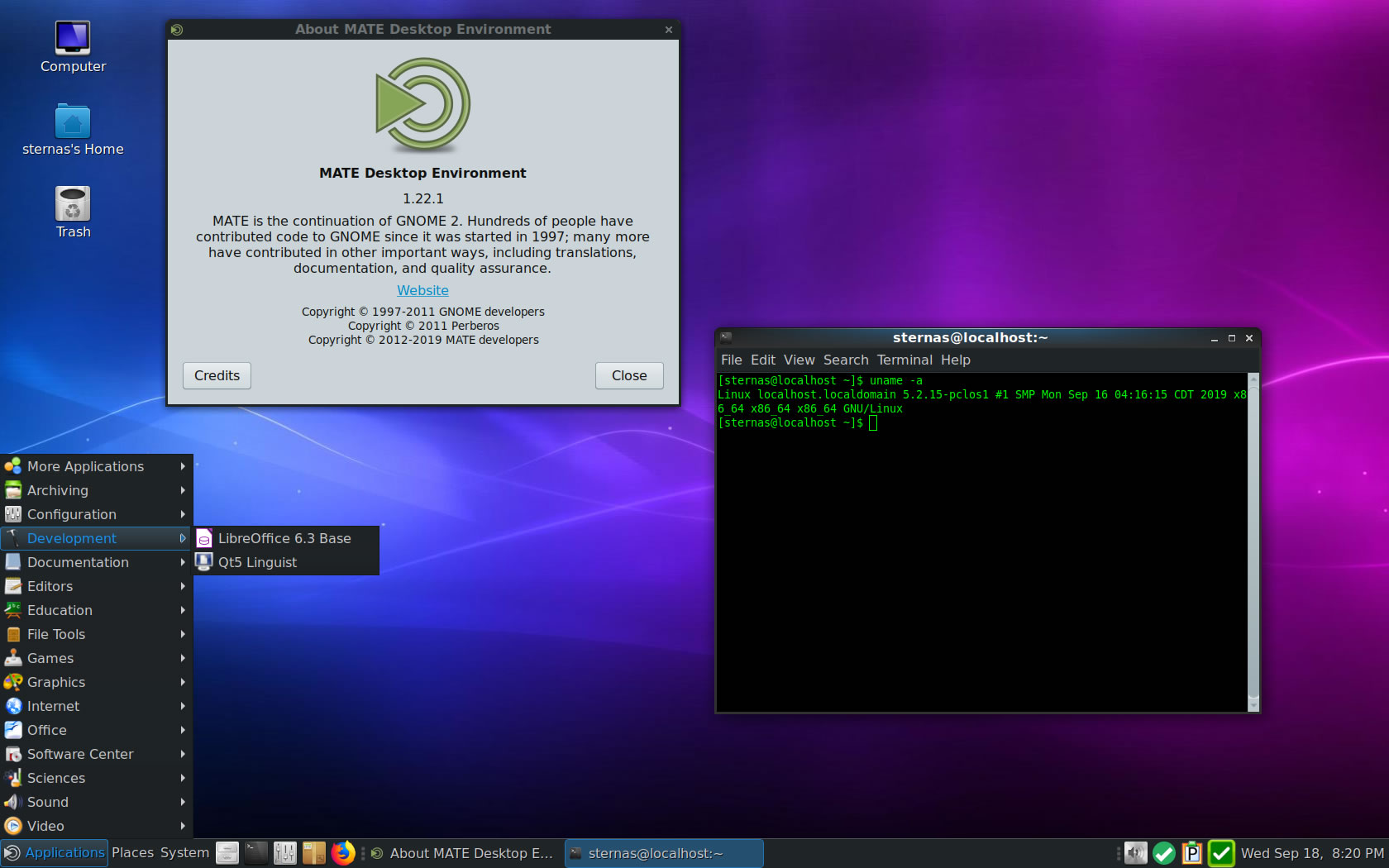Screen dimensions: 1389x868
Task: Click the Education category icon
Action: point(13,610)
